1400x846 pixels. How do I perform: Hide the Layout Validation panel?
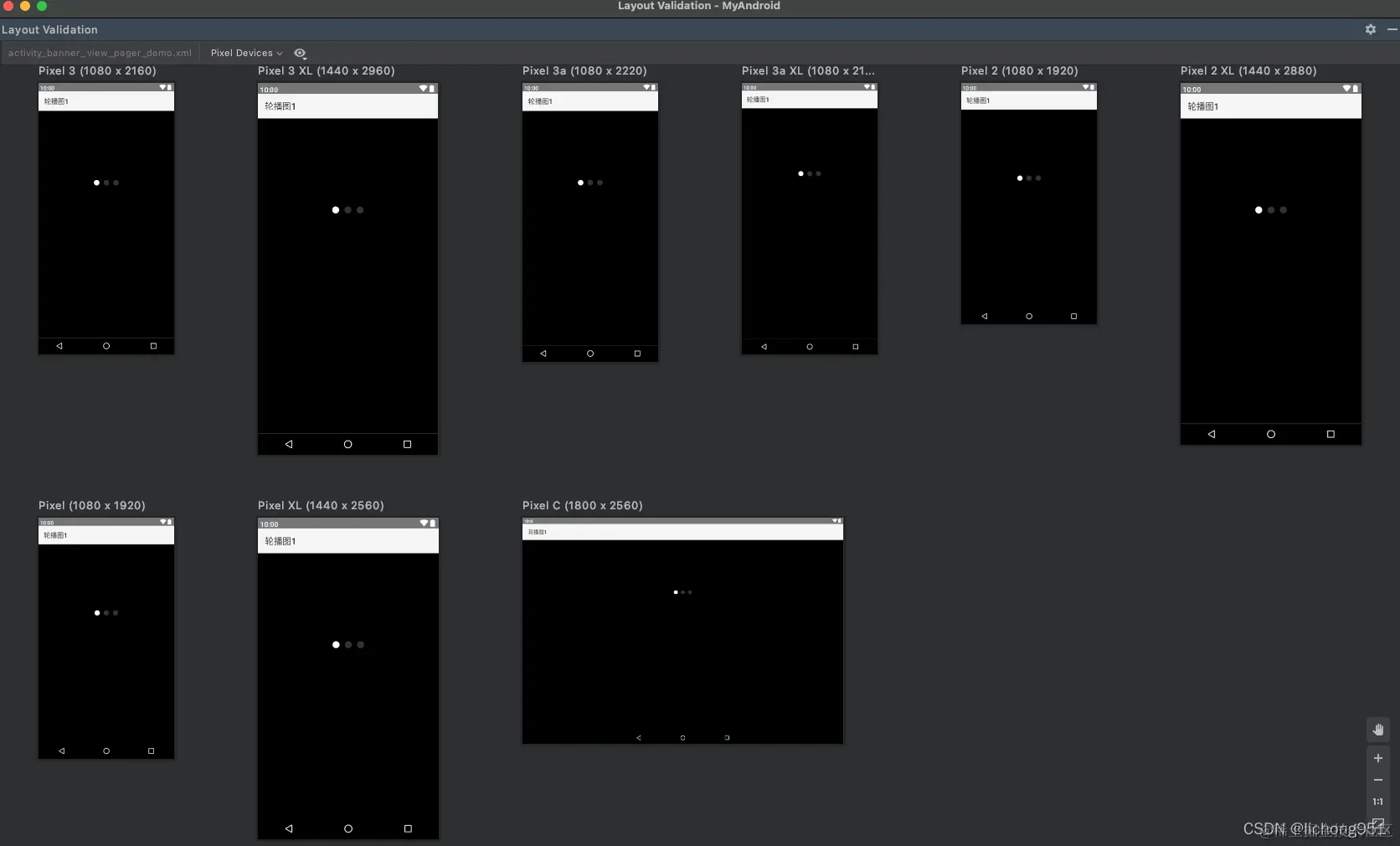tap(1392, 29)
